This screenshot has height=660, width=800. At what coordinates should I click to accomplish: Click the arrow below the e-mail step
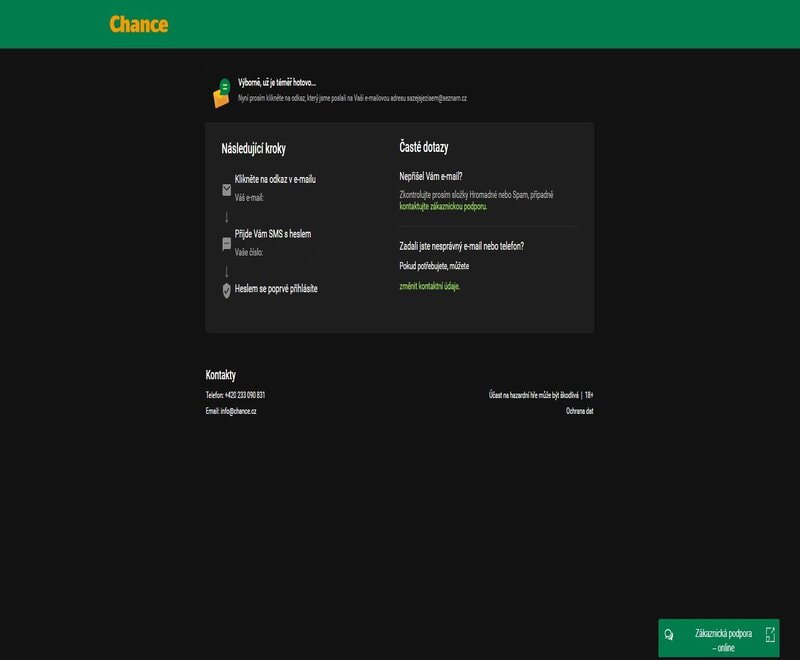[227, 217]
